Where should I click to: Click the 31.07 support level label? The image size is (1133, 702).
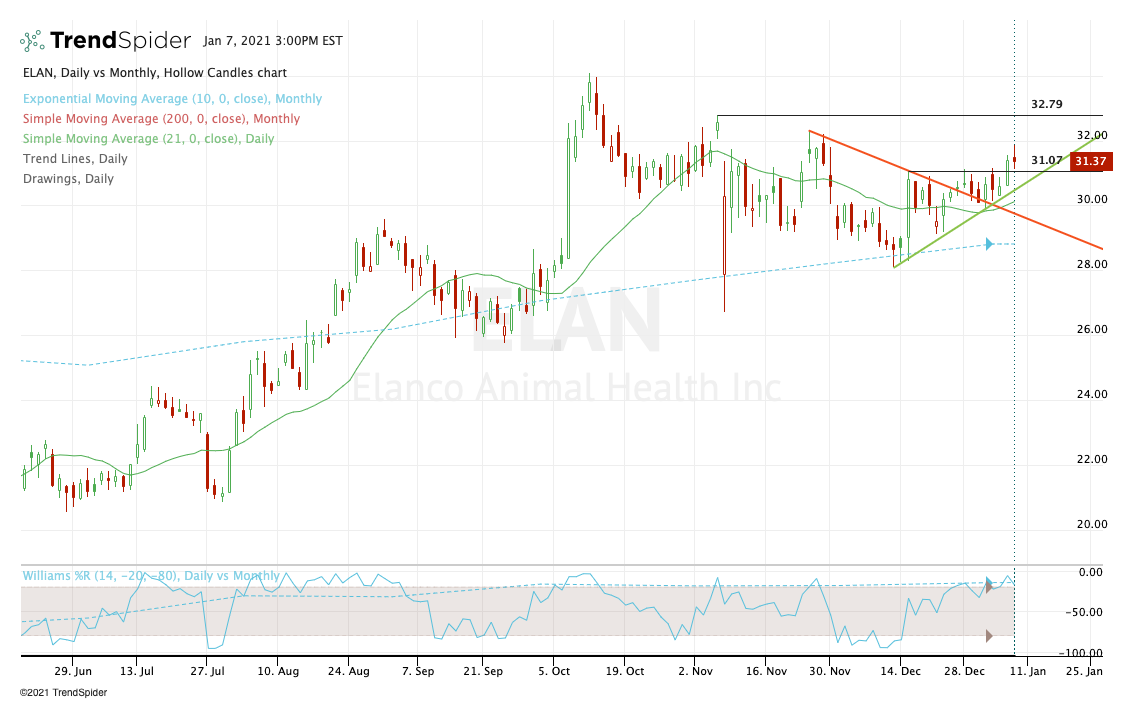1046,160
